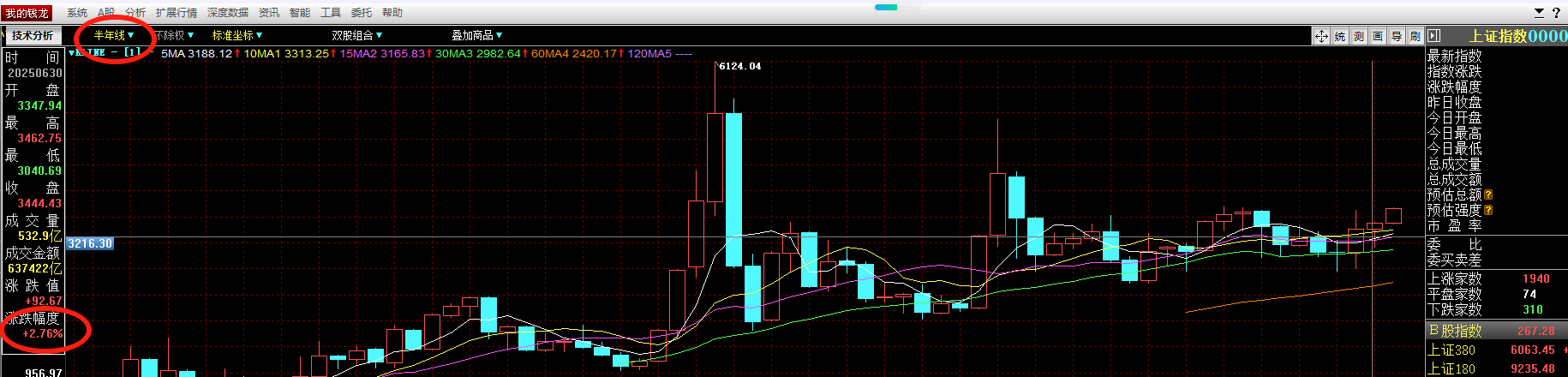Image resolution: width=1568 pixels, height=377 pixels.
Task: Click the 测 measure toolbar icon
Action: click(x=1359, y=36)
